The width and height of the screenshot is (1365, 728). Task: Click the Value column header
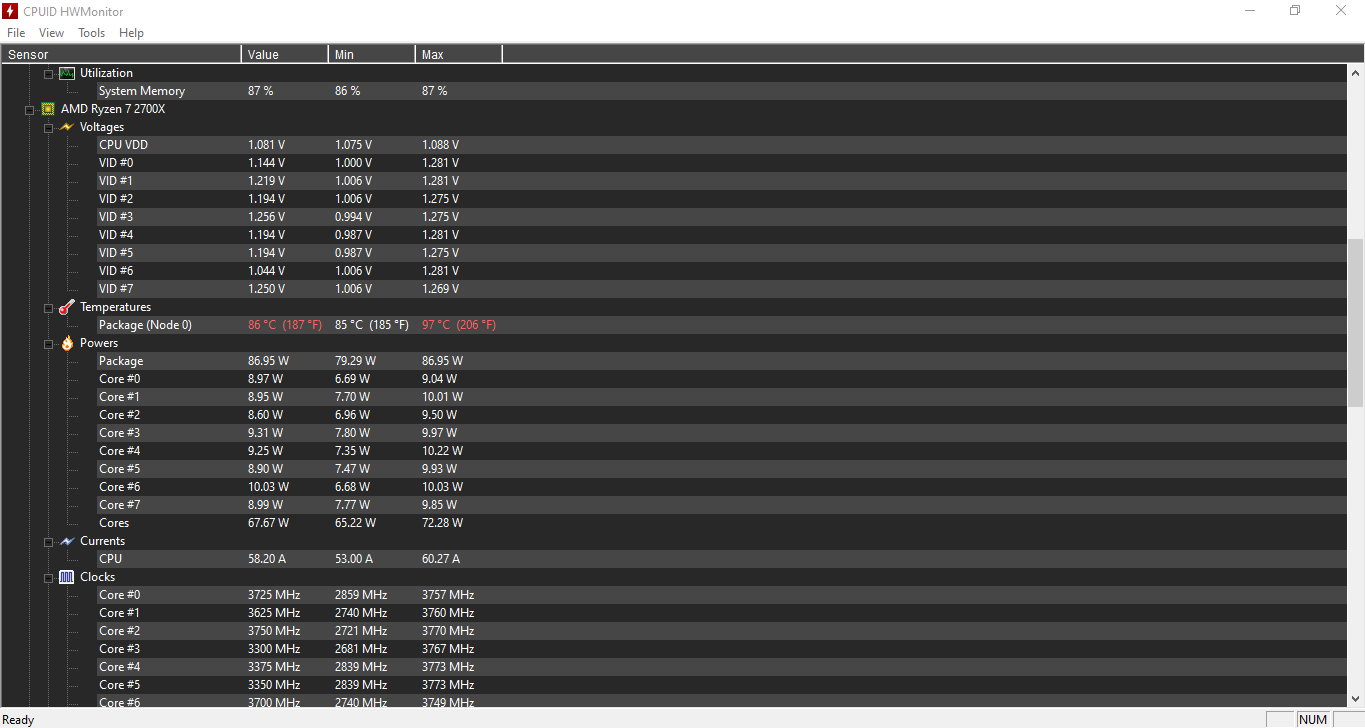285,54
